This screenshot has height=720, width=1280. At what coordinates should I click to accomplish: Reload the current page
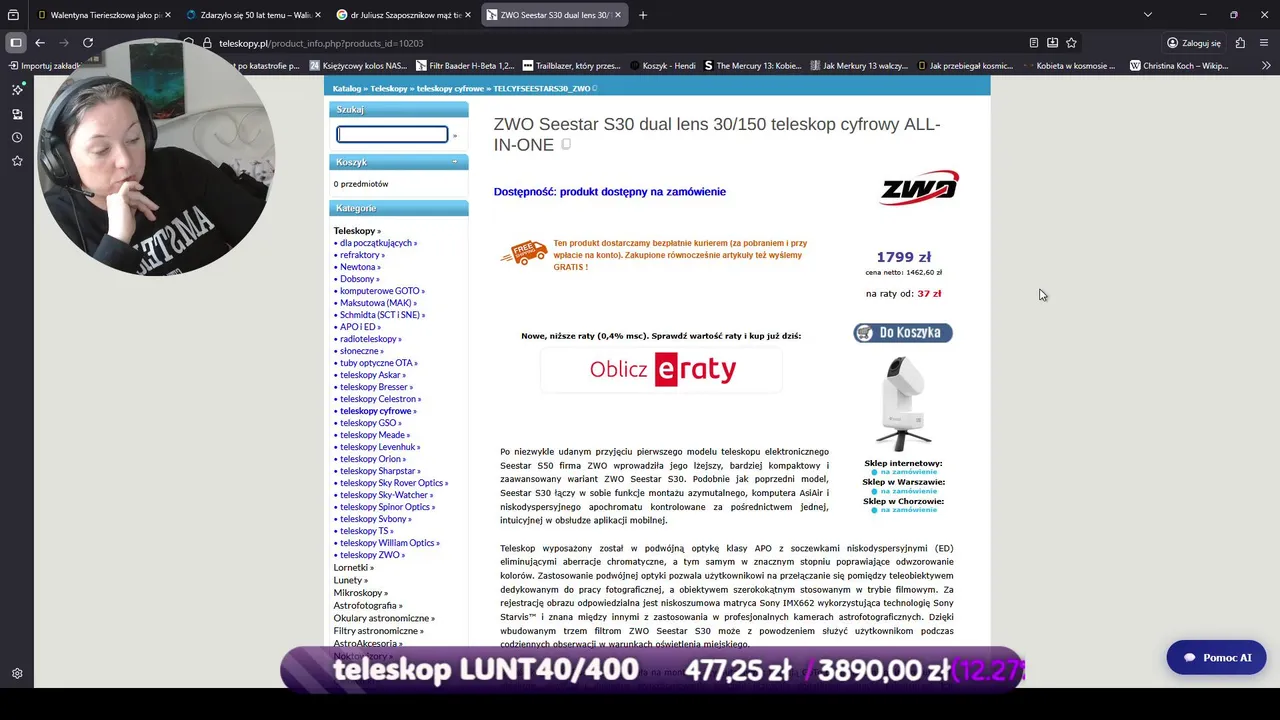tap(88, 43)
